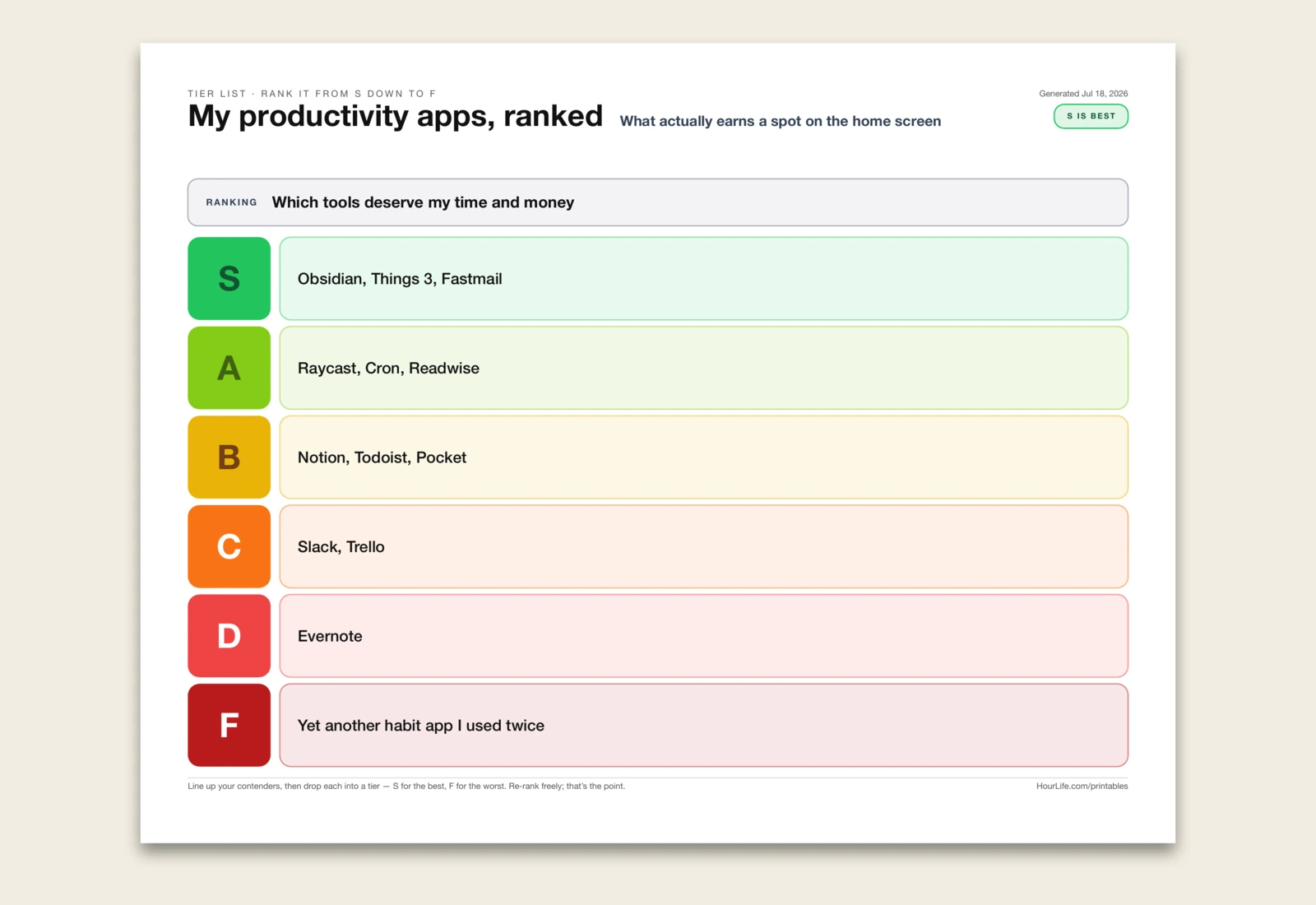Click the red D tier badge
1316x905 pixels.
229,636
